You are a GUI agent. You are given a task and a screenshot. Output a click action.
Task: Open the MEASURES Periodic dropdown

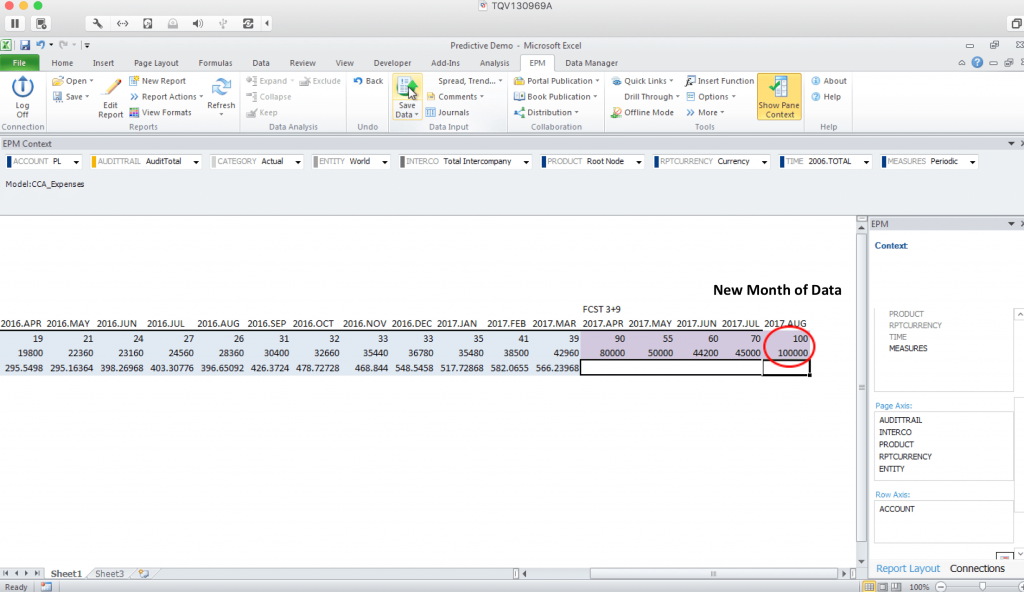(x=972, y=162)
